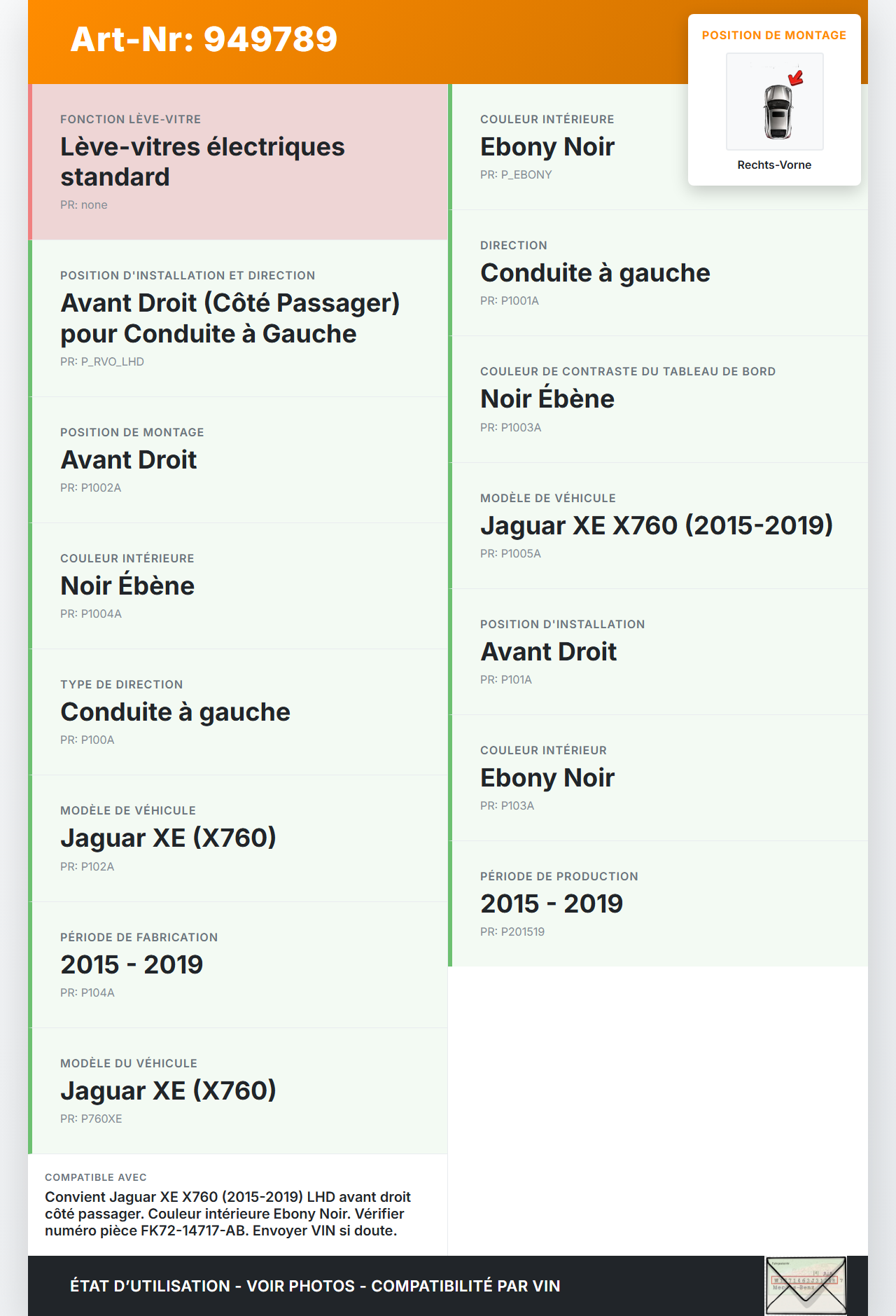Select 'Conduite à gauche' with code P1001A
Screen dimensions: 896x1316
(595, 273)
